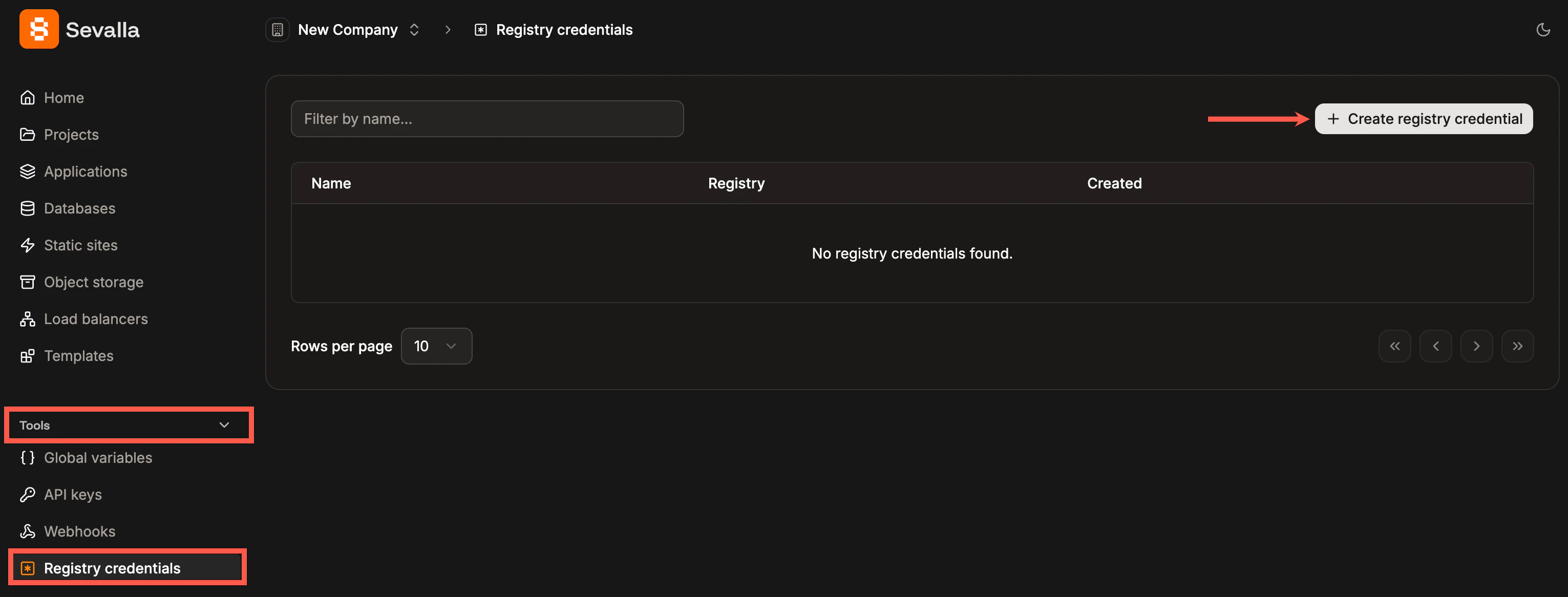1568x597 pixels.
Task: Click the Sevalla logo icon
Action: click(x=38, y=29)
